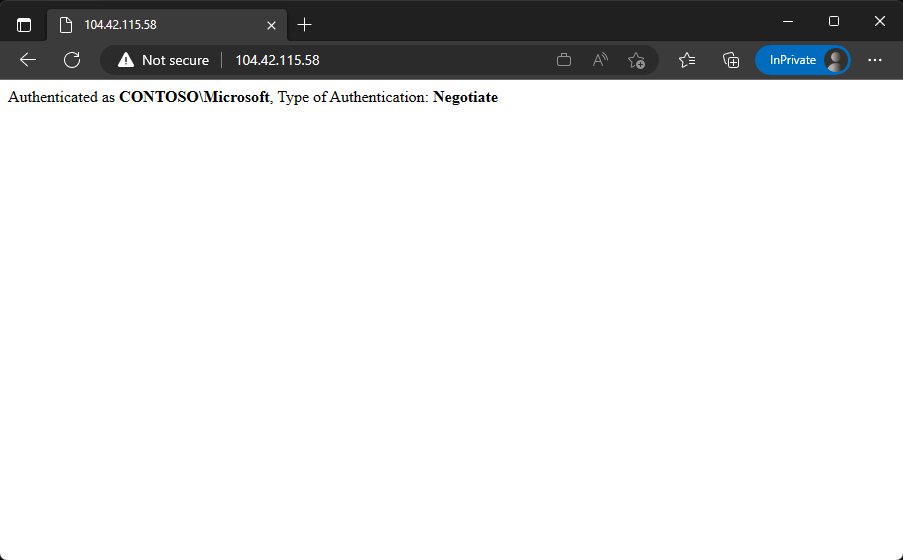Click the bold Negotiate text
Viewport: 903px width, 560px height.
tap(465, 97)
